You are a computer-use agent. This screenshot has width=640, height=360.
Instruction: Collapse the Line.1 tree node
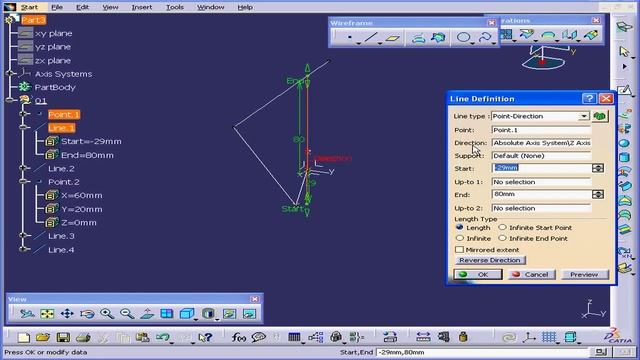(x=23, y=128)
